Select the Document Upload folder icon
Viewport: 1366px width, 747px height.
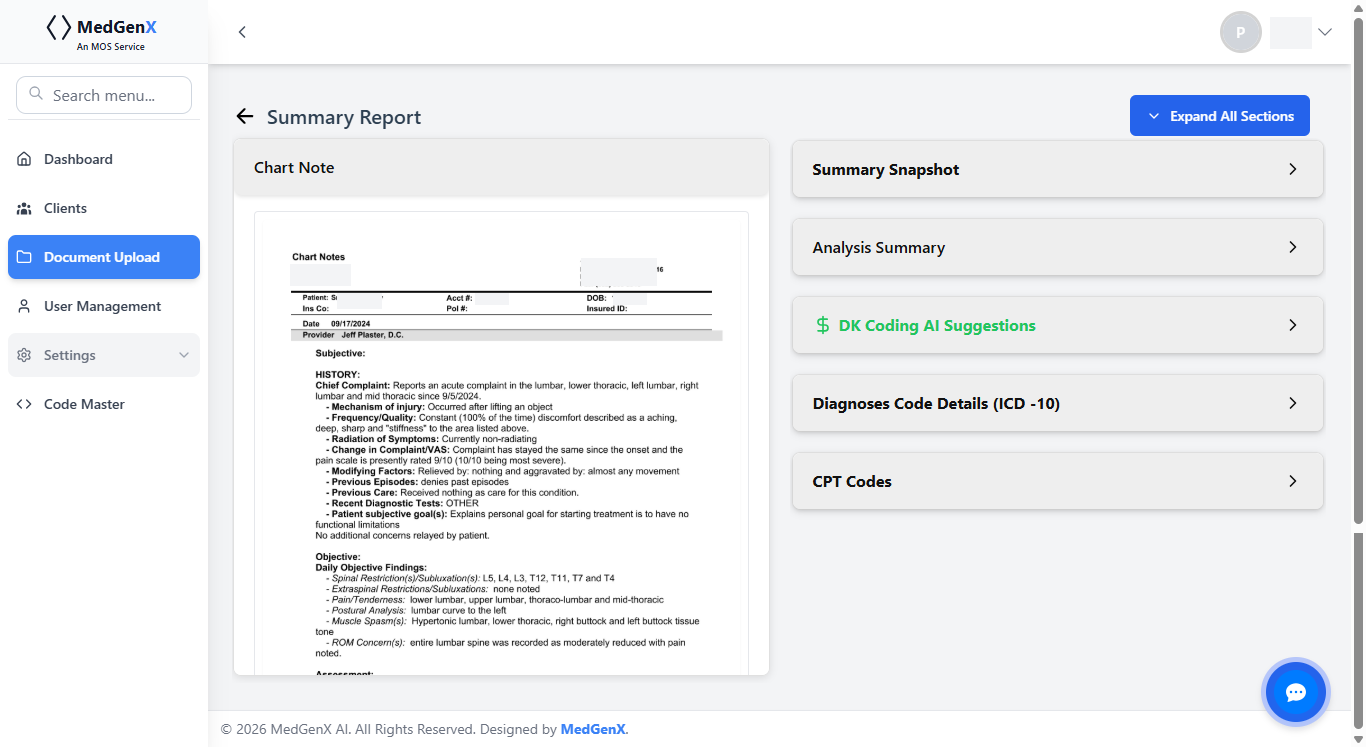point(23,257)
